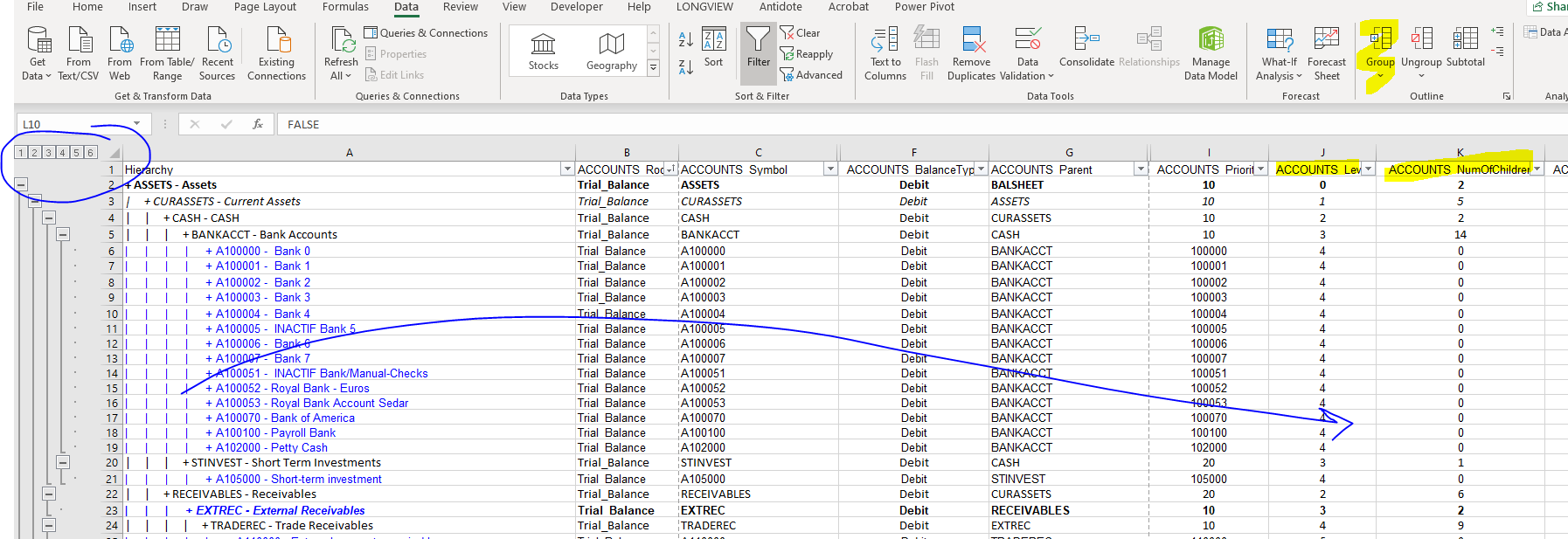Expand the Name Box dropdown

coord(137,124)
